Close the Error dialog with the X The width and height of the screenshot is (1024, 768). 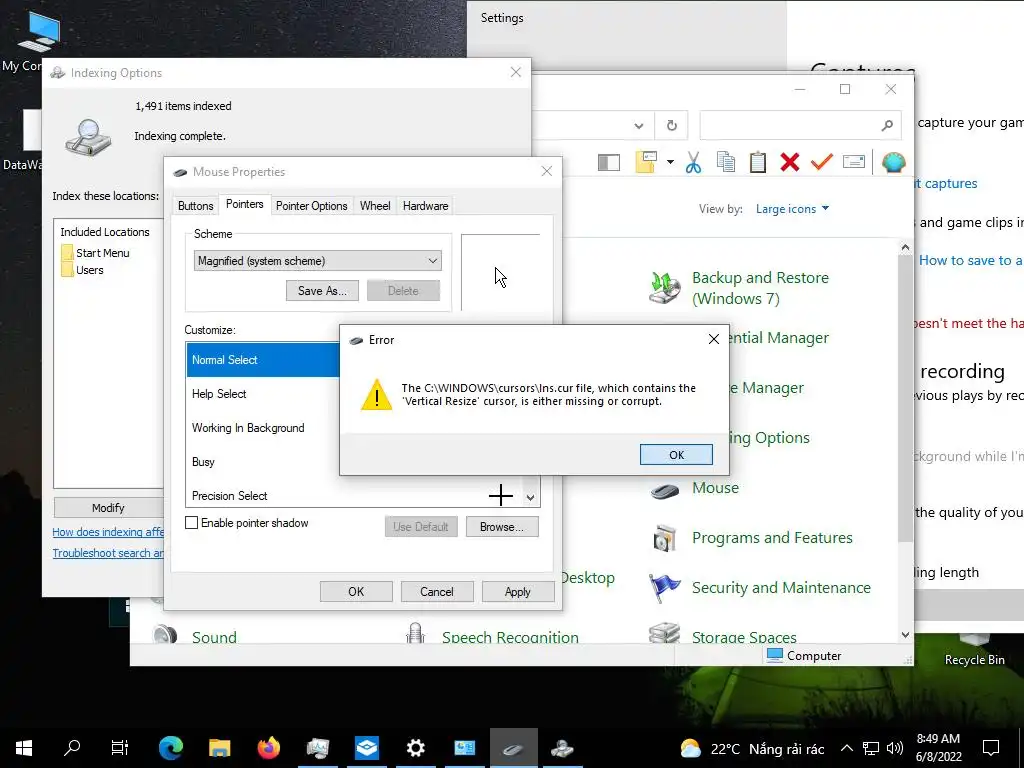point(714,339)
